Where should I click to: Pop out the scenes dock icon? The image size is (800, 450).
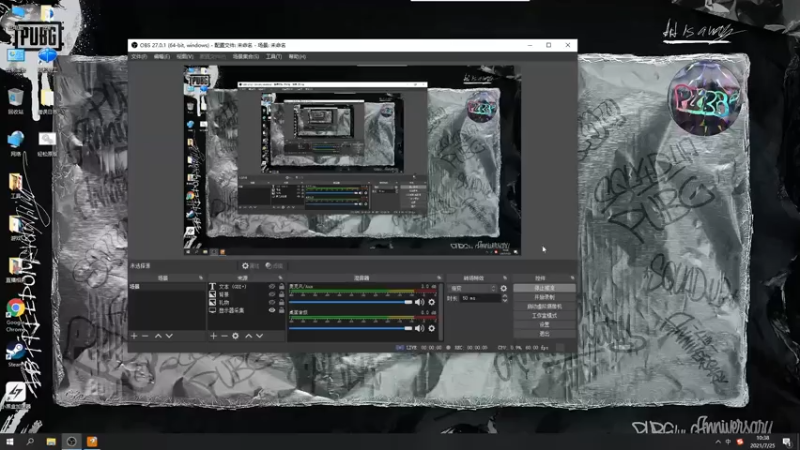coord(201,278)
